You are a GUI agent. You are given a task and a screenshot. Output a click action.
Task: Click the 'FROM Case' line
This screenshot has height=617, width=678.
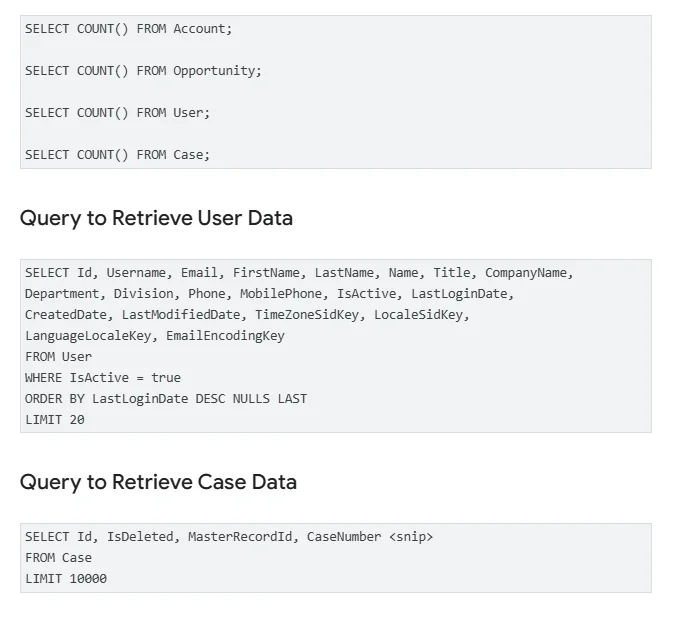coord(58,558)
